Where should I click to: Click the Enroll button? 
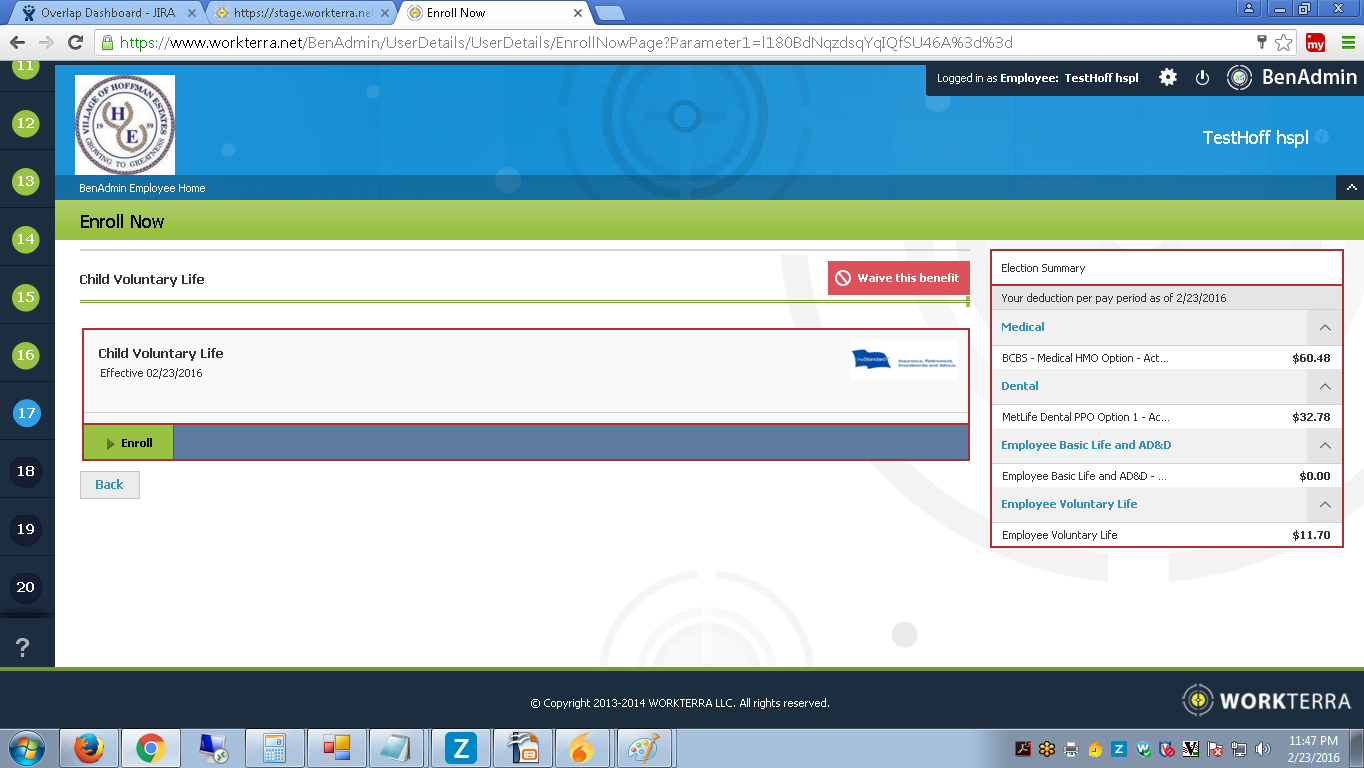coord(129,443)
